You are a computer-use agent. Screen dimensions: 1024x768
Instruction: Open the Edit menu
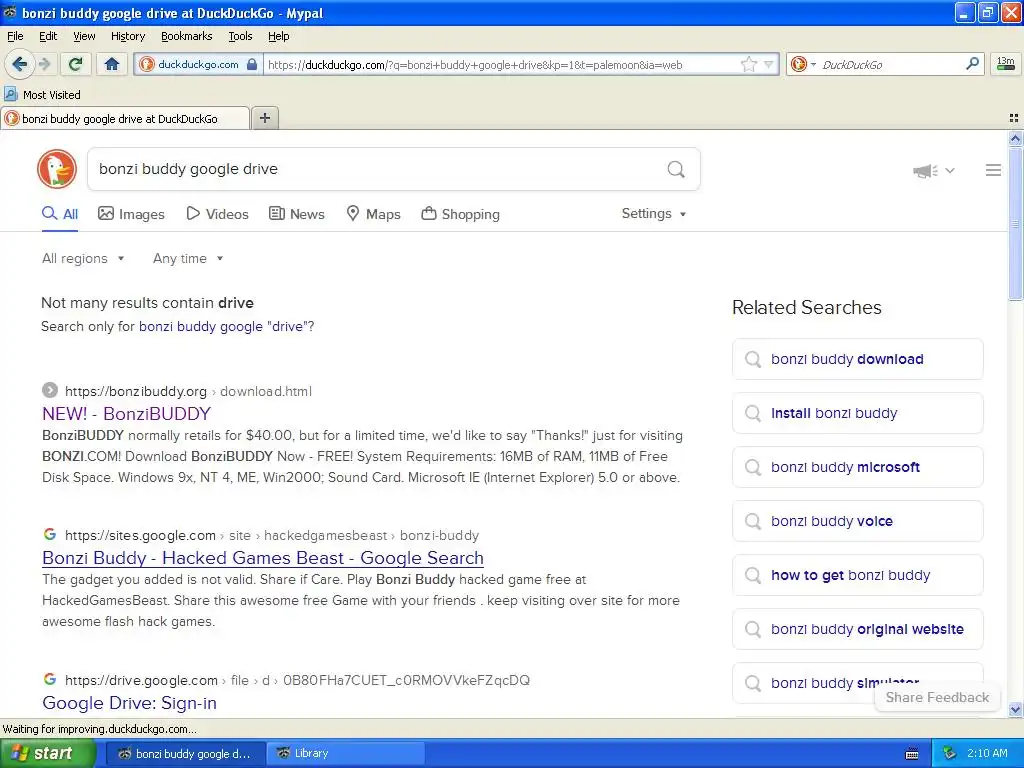pyautogui.click(x=48, y=36)
